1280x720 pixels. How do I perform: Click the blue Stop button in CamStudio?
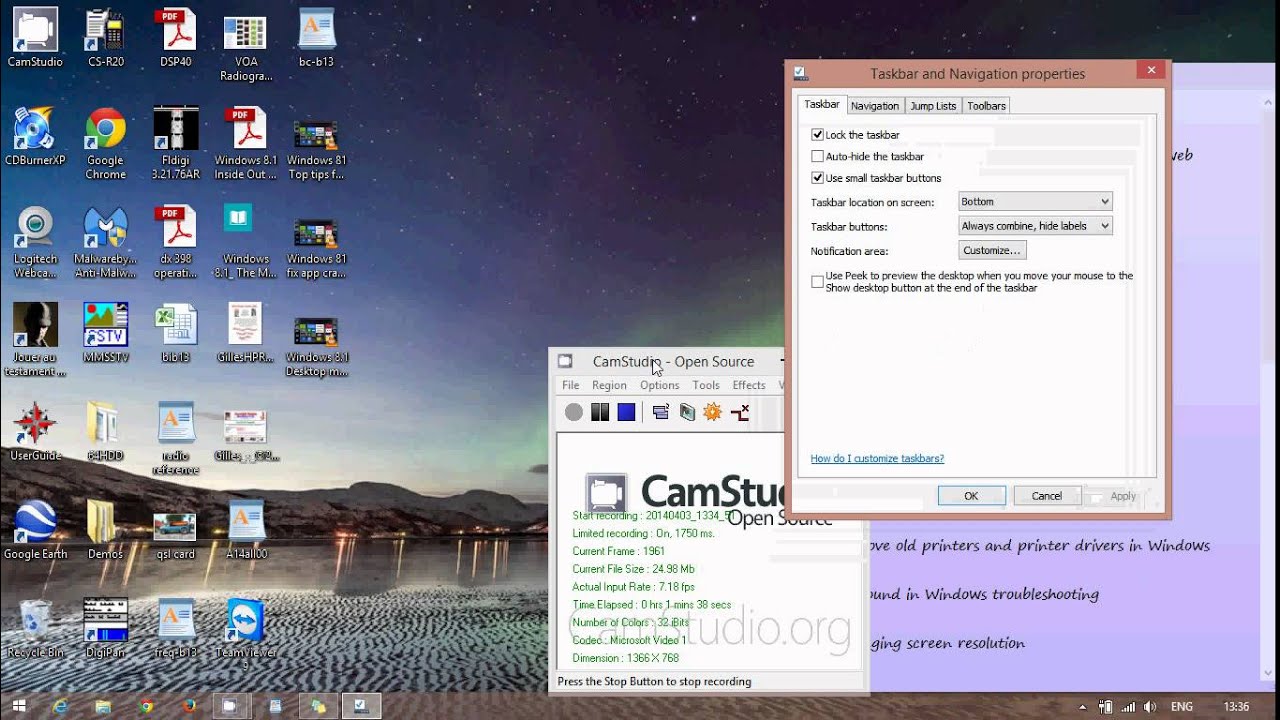point(626,412)
